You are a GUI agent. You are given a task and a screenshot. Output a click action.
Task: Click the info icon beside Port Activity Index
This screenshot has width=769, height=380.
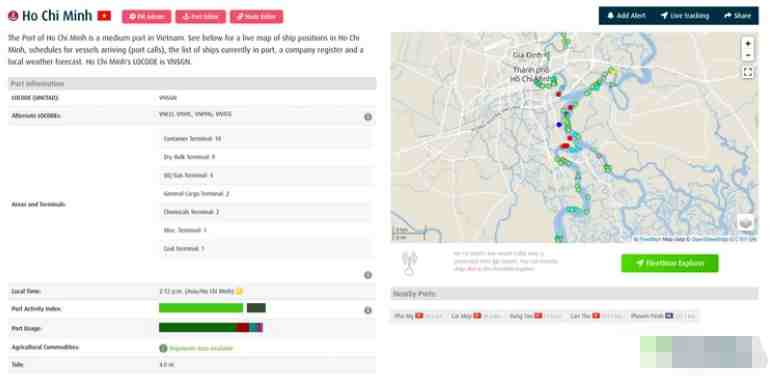tap(368, 310)
